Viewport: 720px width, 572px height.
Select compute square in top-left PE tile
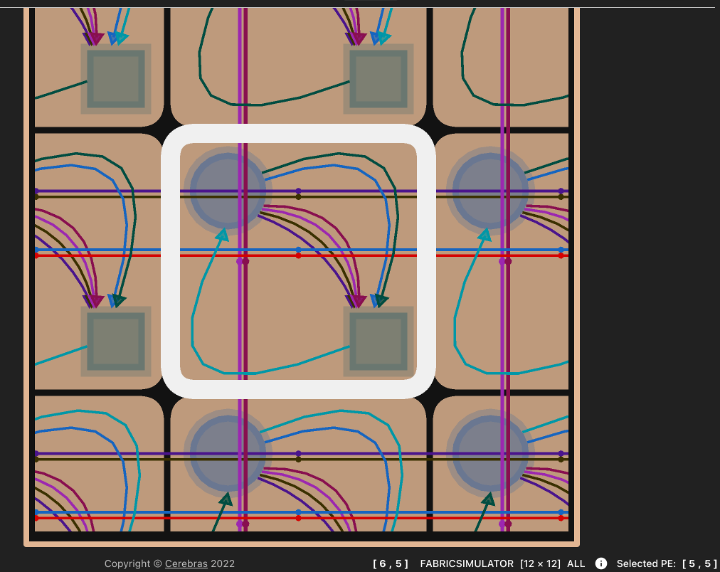pos(116,79)
